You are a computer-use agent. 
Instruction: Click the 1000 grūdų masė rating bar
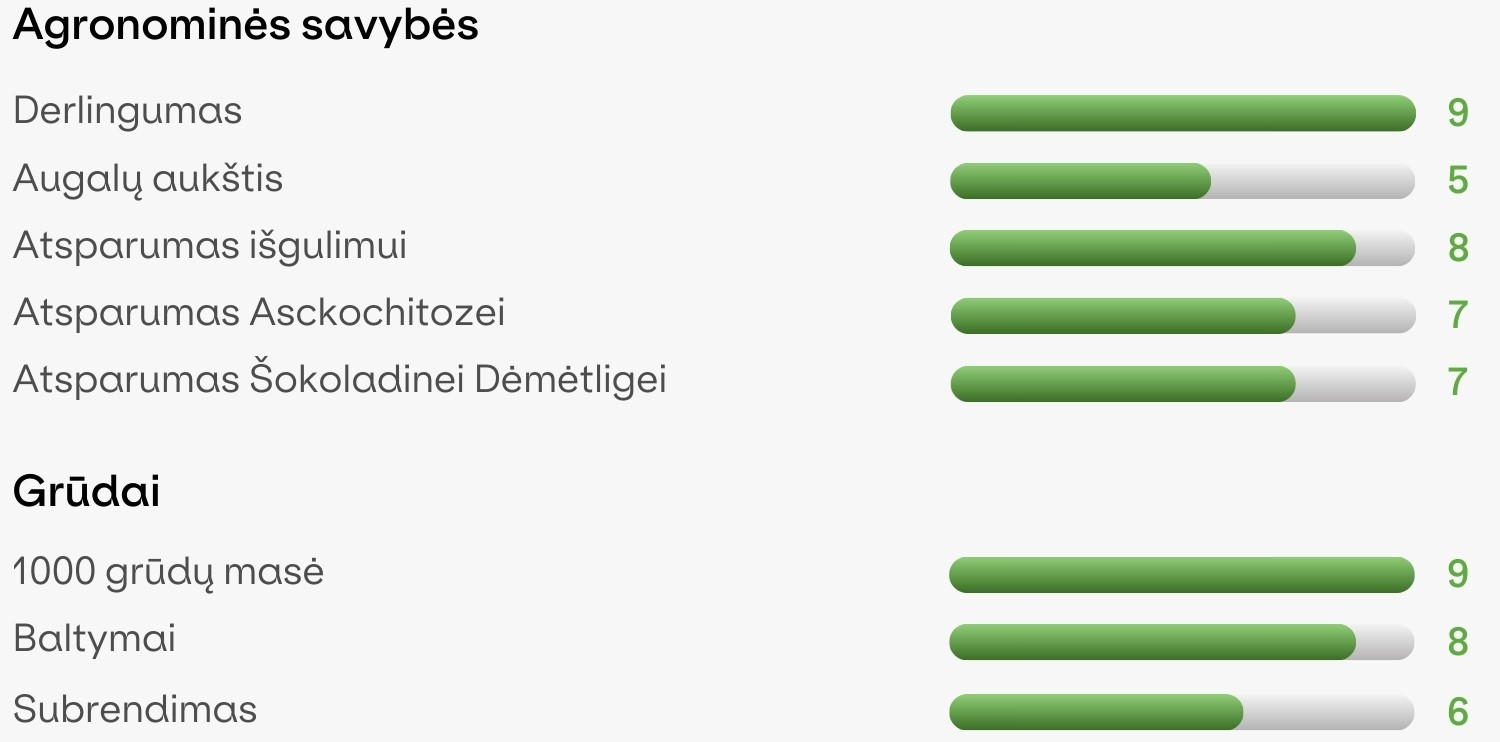(x=1182, y=575)
